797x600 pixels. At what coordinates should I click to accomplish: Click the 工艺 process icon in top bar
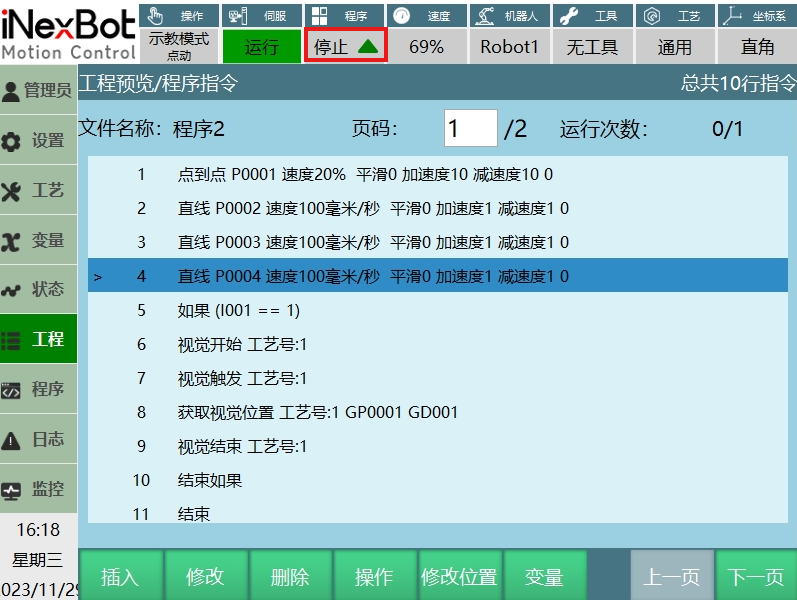[654, 15]
